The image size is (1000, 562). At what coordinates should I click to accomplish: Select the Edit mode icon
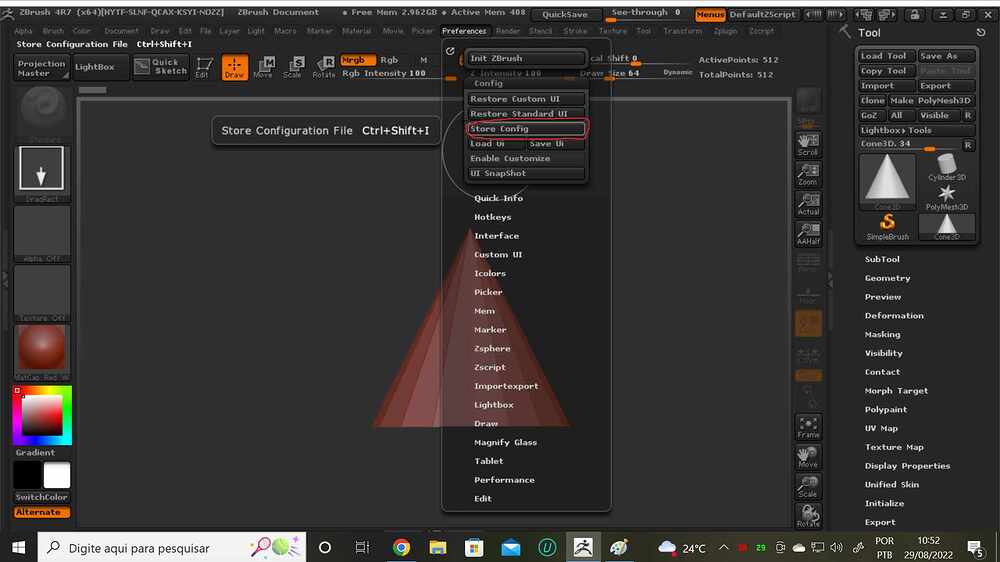203,67
